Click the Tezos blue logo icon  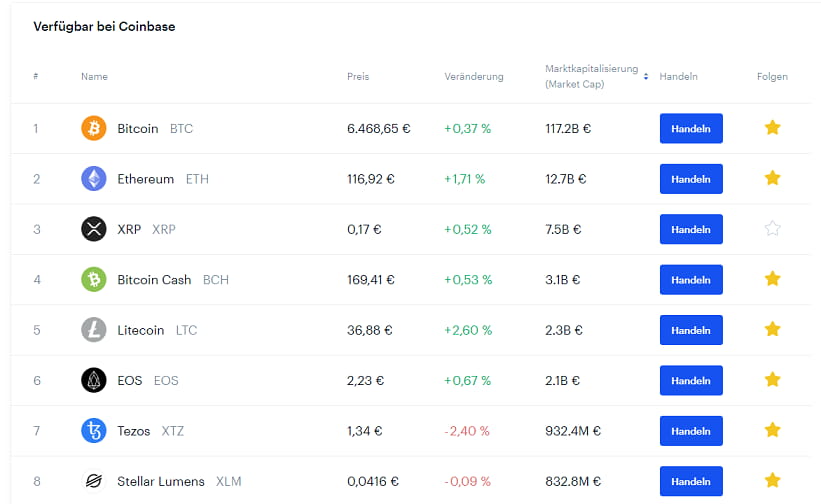pos(94,430)
